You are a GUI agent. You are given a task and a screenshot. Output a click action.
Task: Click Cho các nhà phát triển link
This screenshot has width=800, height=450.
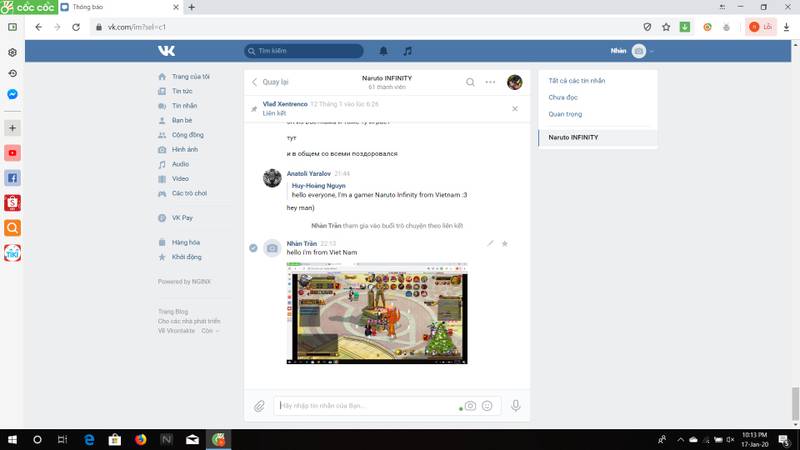click(189, 321)
